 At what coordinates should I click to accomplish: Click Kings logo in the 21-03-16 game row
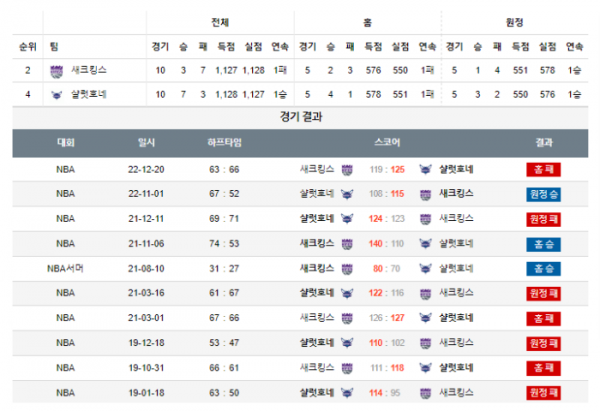(x=426, y=294)
